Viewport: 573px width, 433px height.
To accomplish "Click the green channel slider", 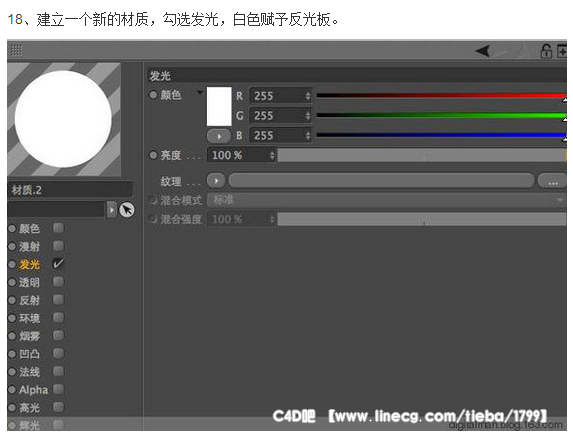I will click(x=441, y=115).
